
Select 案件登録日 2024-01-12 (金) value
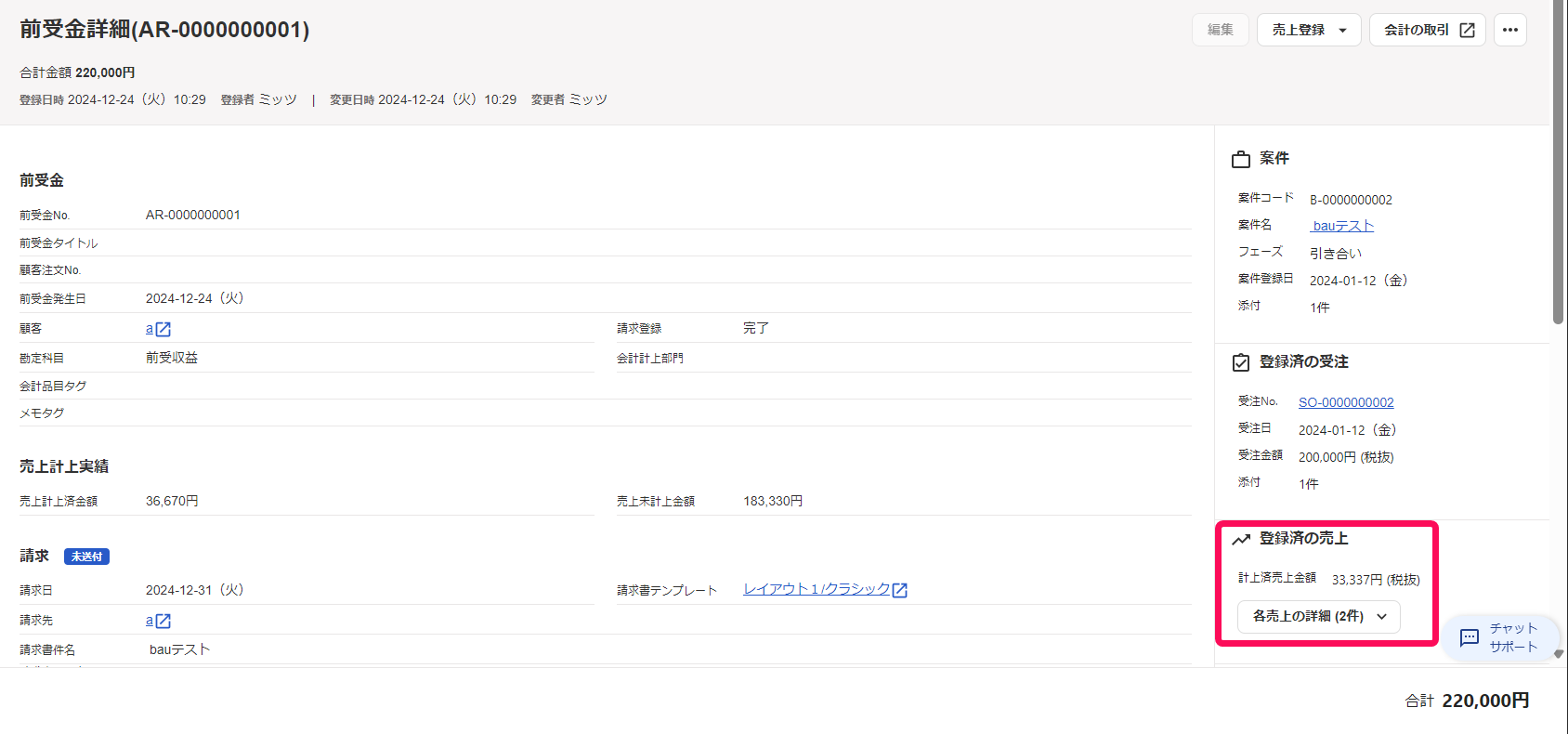[x=1359, y=281]
